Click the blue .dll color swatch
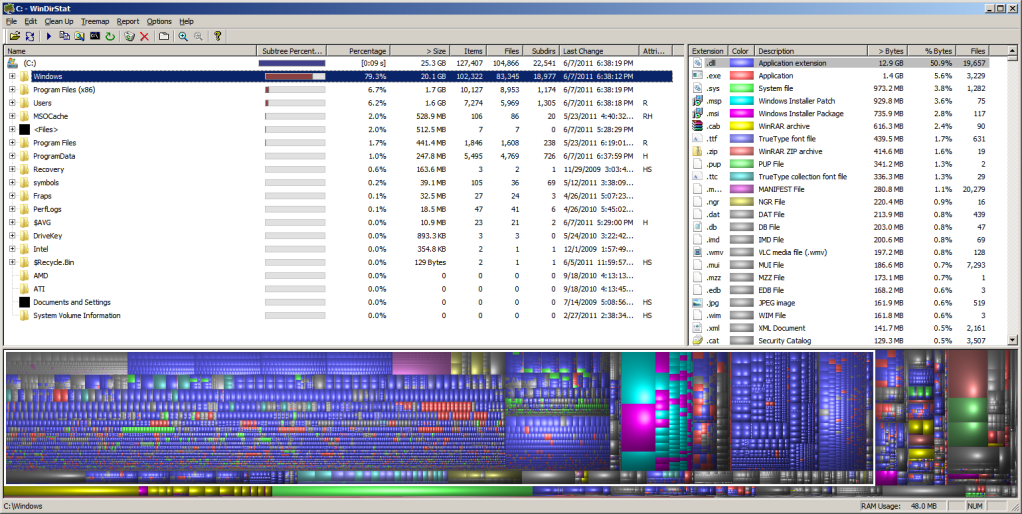1022x514 pixels. (741, 63)
